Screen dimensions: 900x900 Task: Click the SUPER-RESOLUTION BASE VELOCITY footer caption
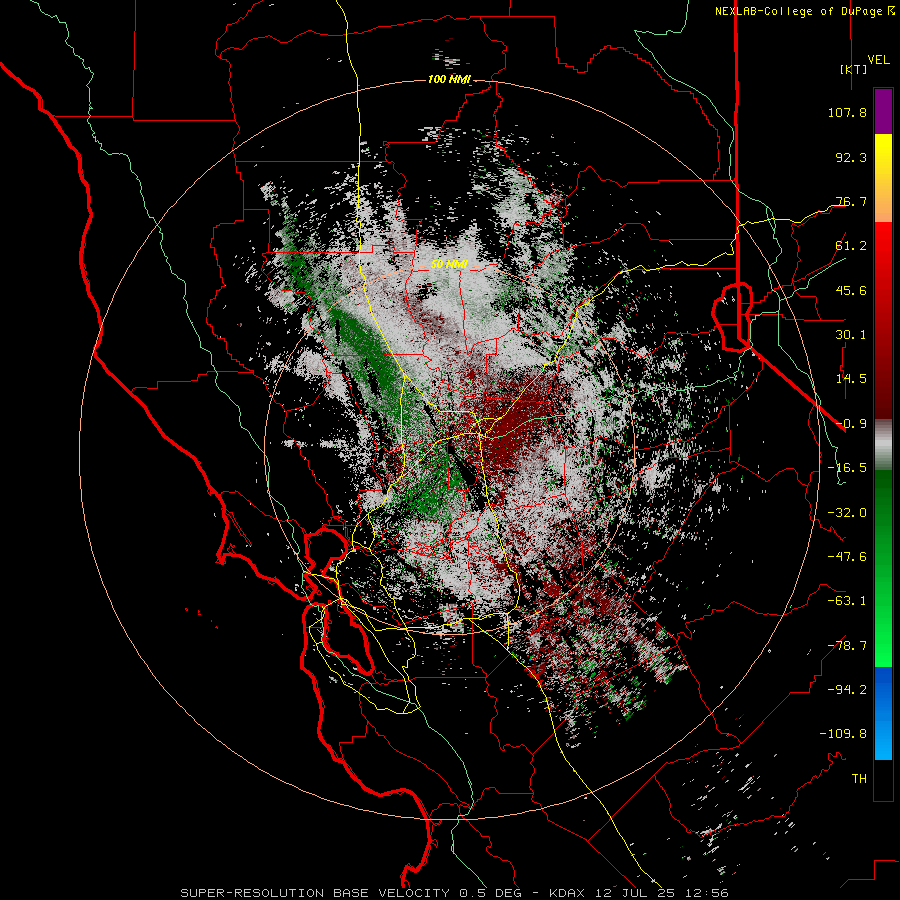[x=455, y=893]
